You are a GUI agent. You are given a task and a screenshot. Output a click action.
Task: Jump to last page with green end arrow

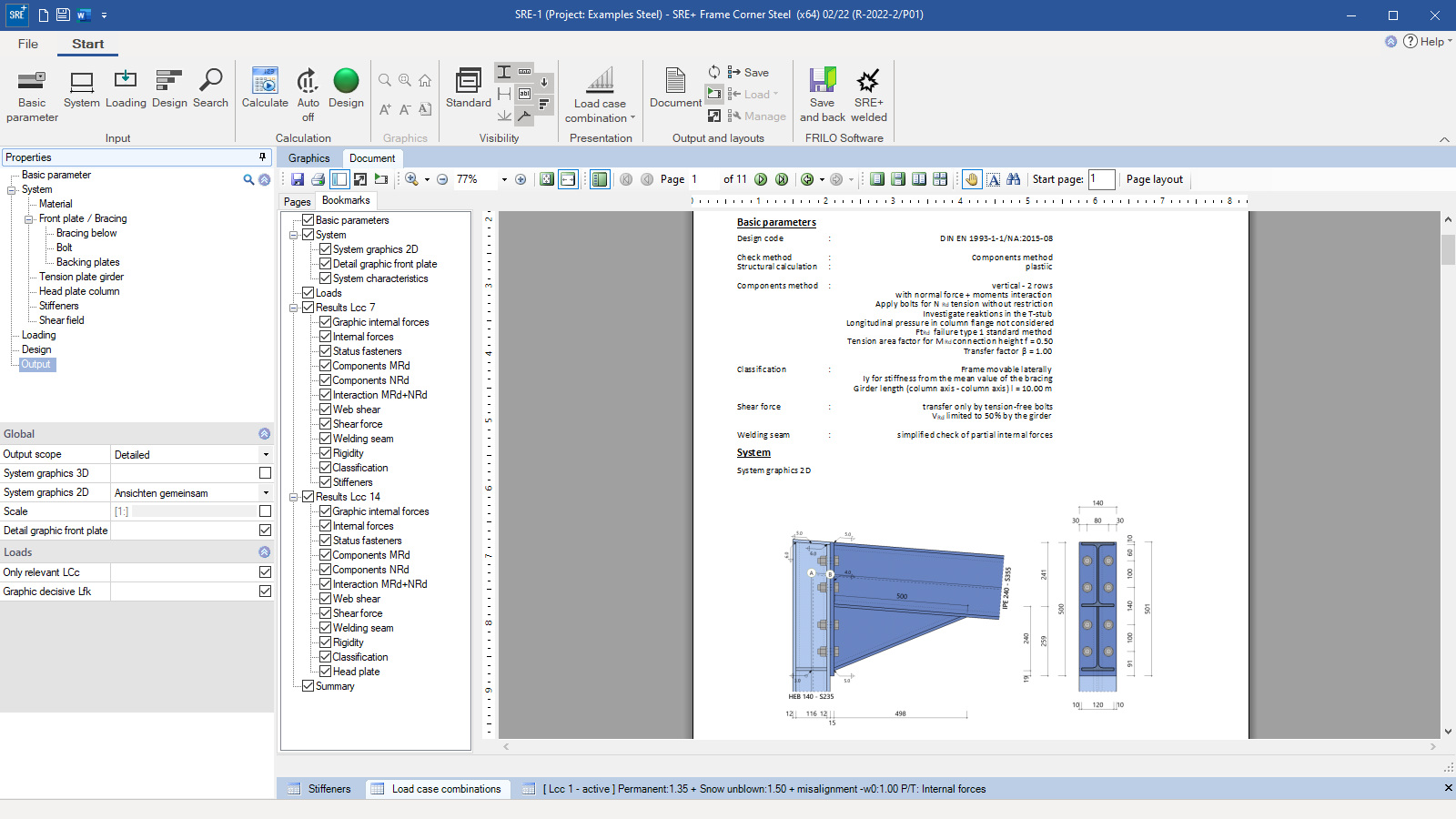782,179
